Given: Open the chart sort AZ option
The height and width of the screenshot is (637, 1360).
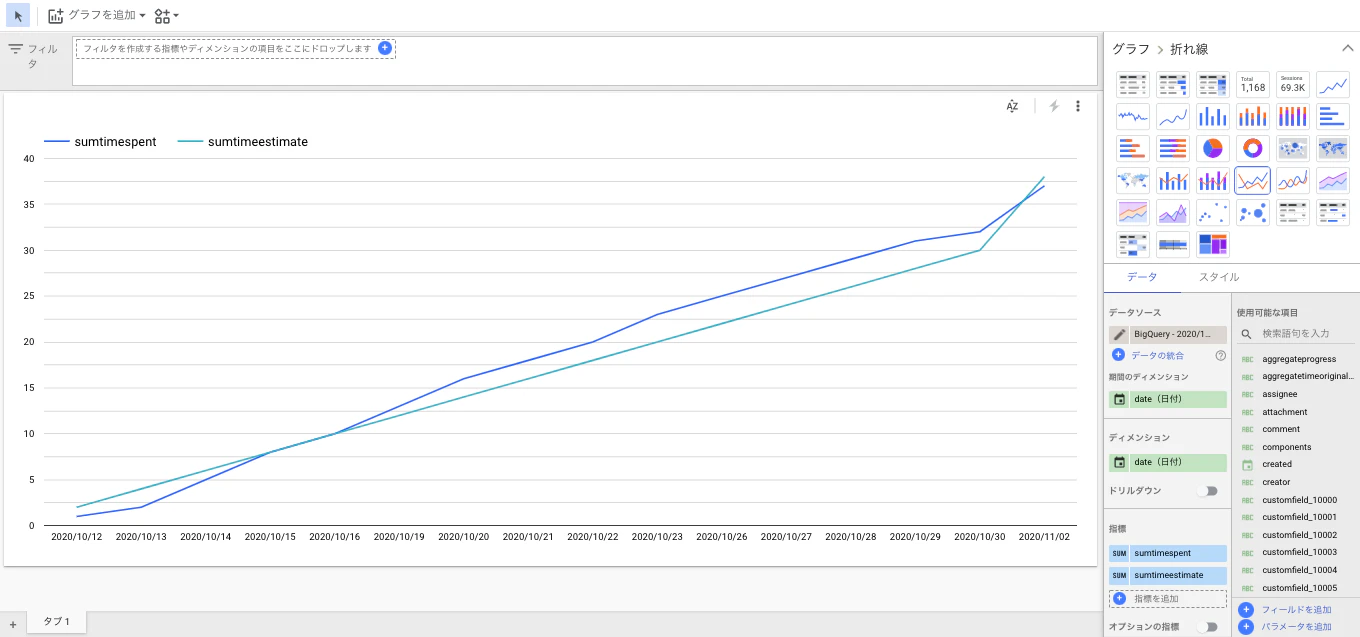Looking at the screenshot, I should click(1013, 106).
